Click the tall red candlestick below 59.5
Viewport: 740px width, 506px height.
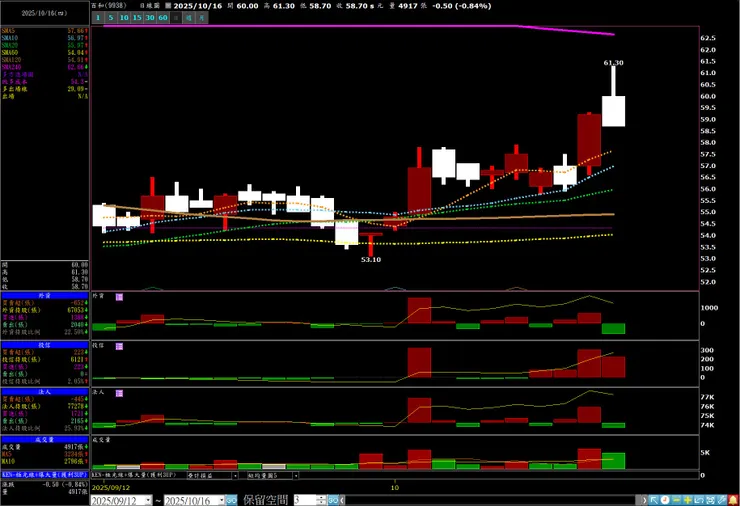coord(589,140)
